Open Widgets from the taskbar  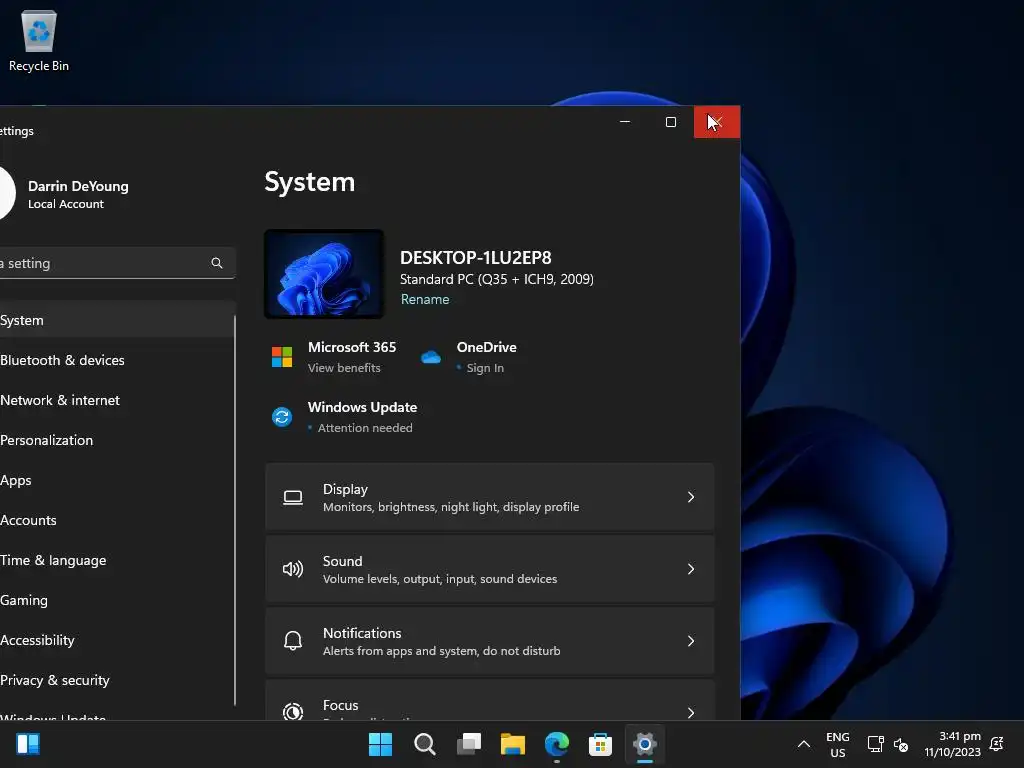28,744
